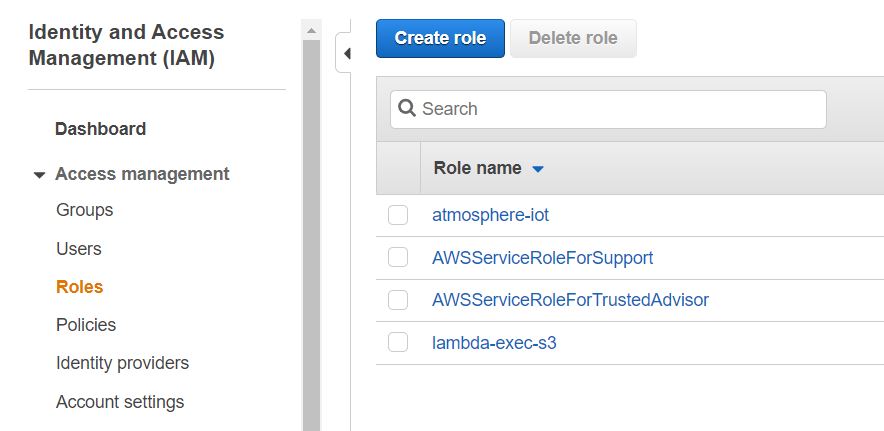Check the AWSServiceRoleForSupport checkbox
Image resolution: width=884 pixels, height=431 pixels.
(398, 258)
